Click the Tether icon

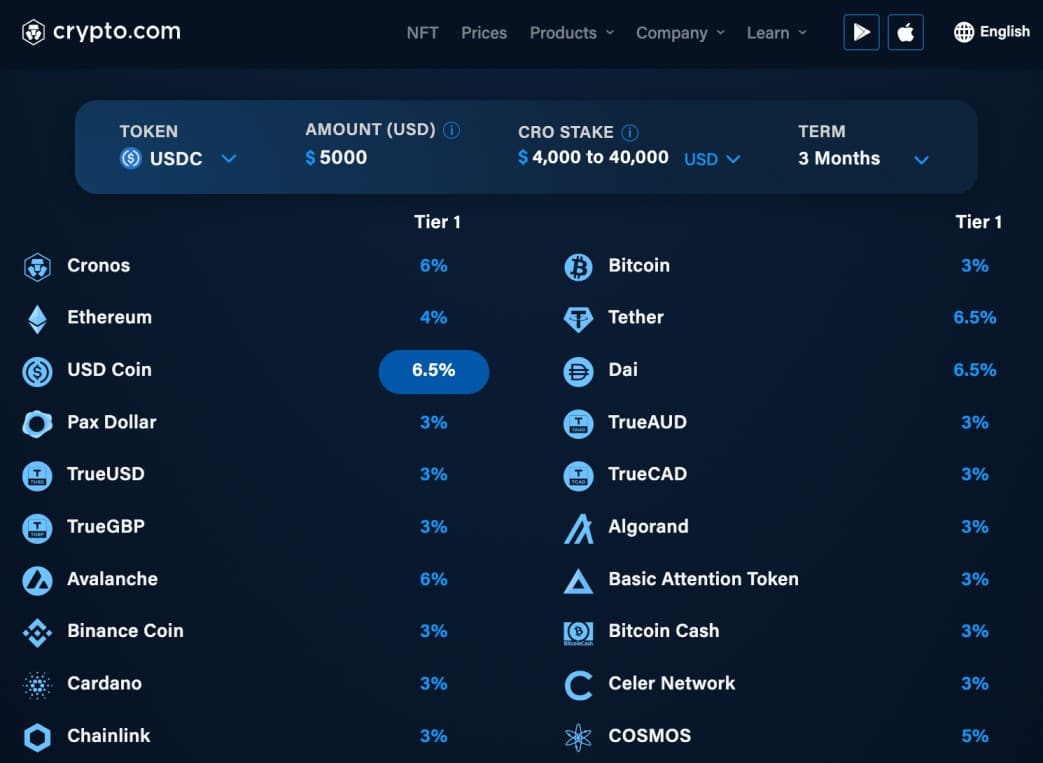pyautogui.click(x=578, y=319)
